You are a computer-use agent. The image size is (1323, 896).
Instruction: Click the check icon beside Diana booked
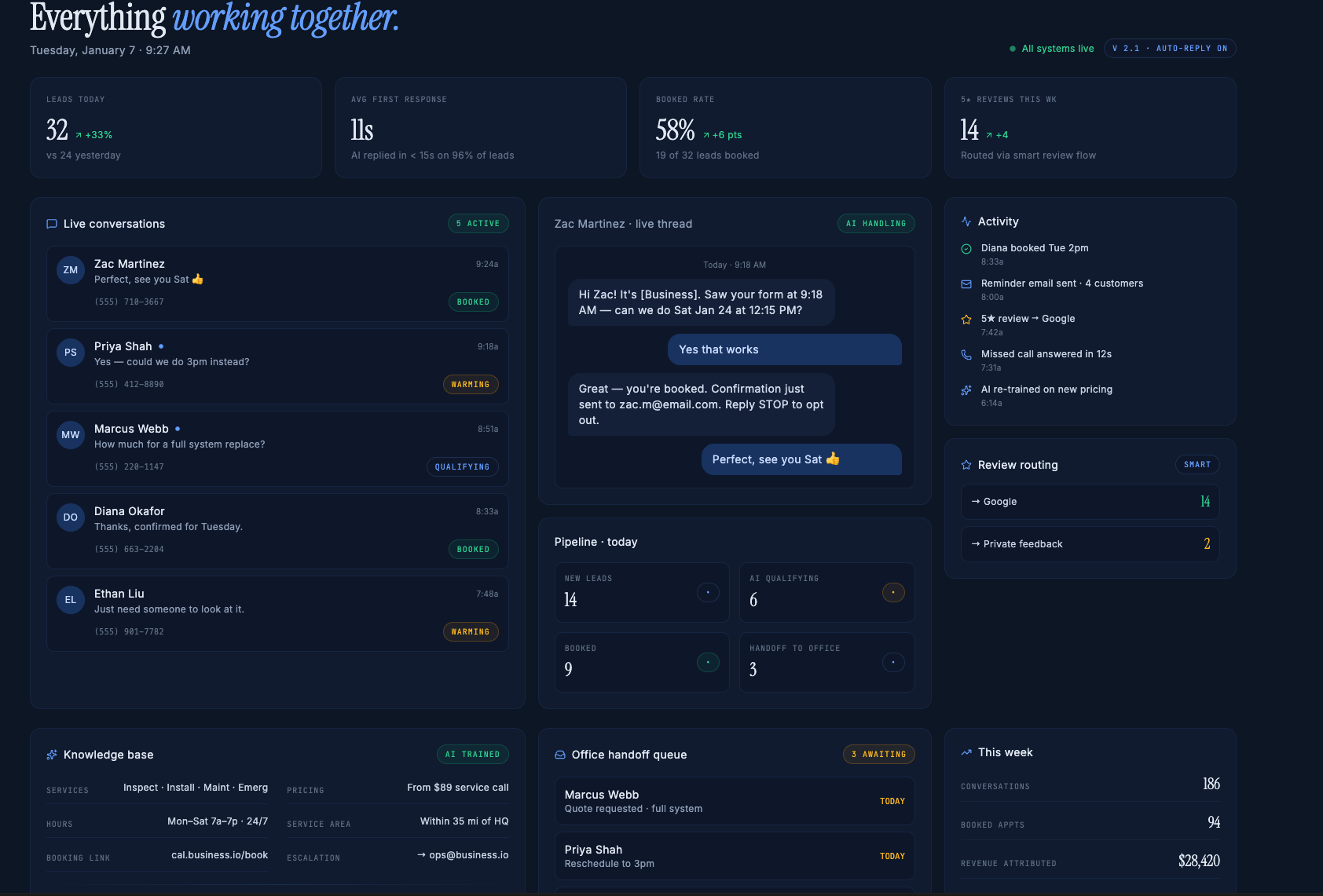click(x=966, y=249)
